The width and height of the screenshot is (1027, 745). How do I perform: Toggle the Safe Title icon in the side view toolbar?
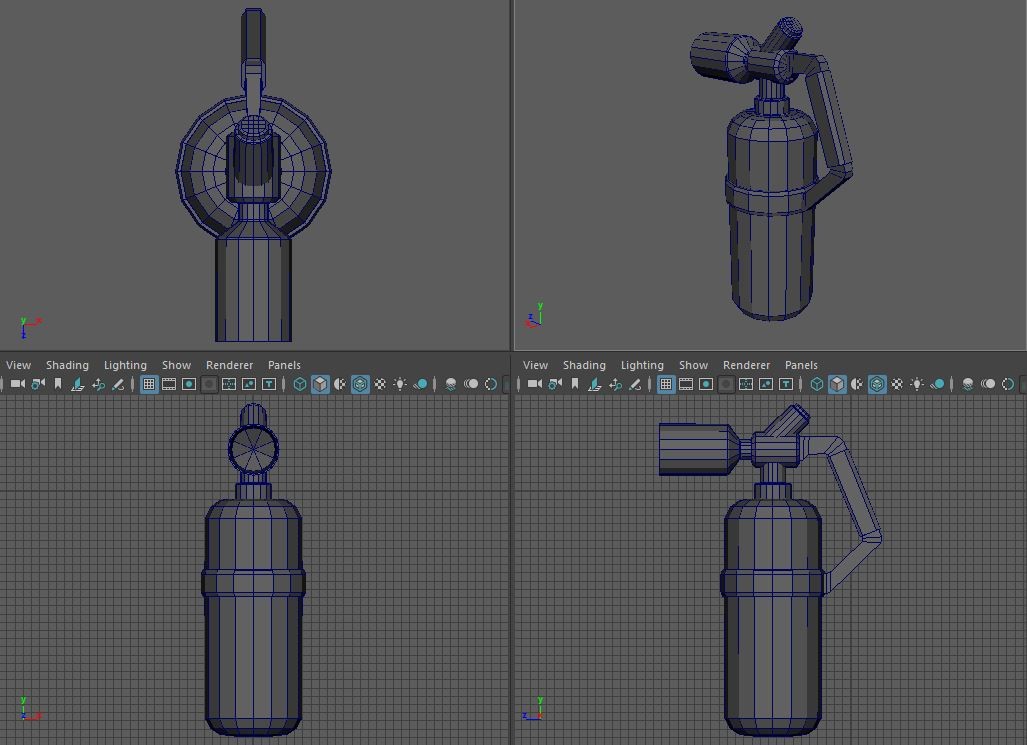[785, 384]
